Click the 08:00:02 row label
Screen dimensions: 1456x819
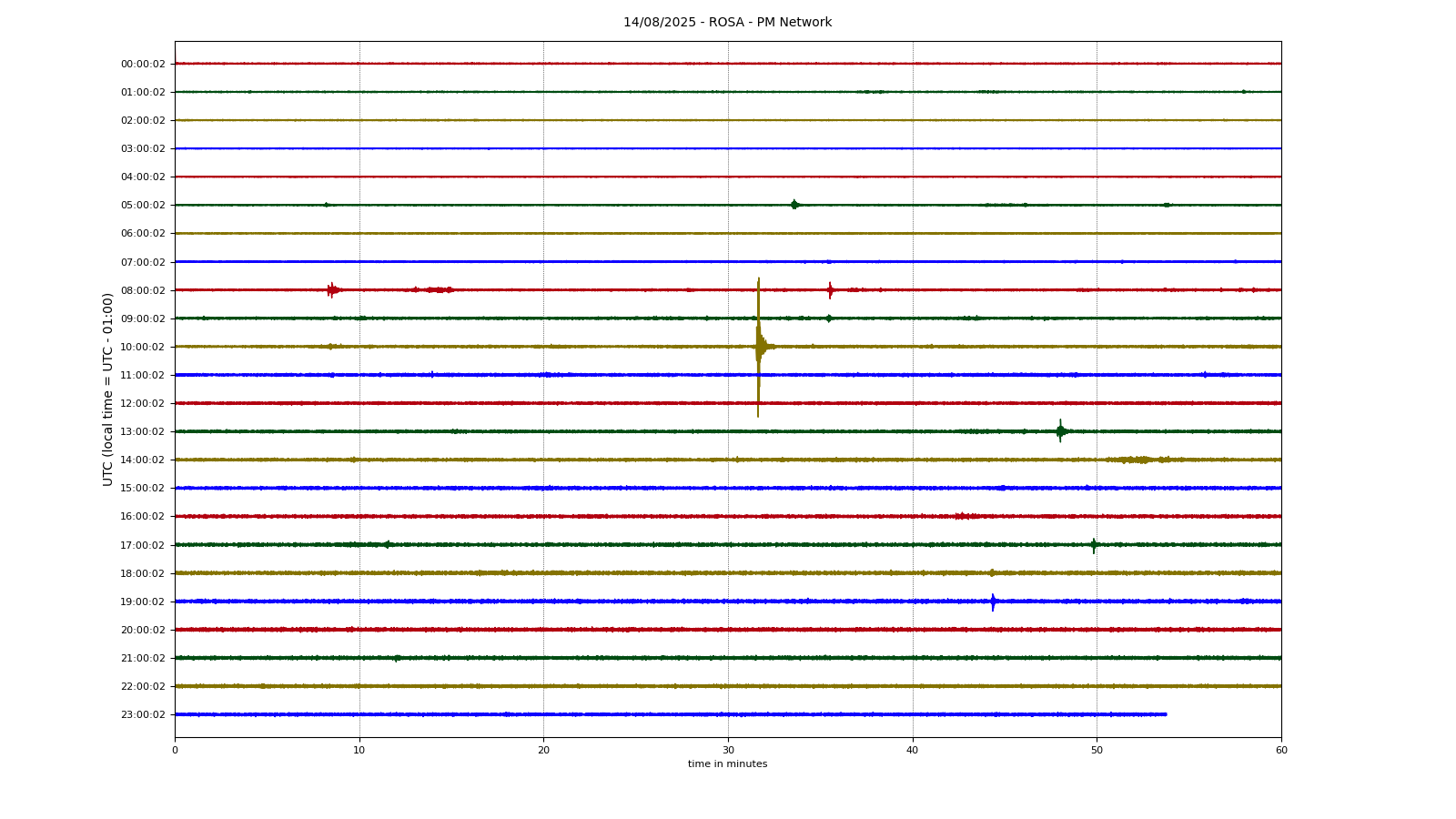point(143,290)
